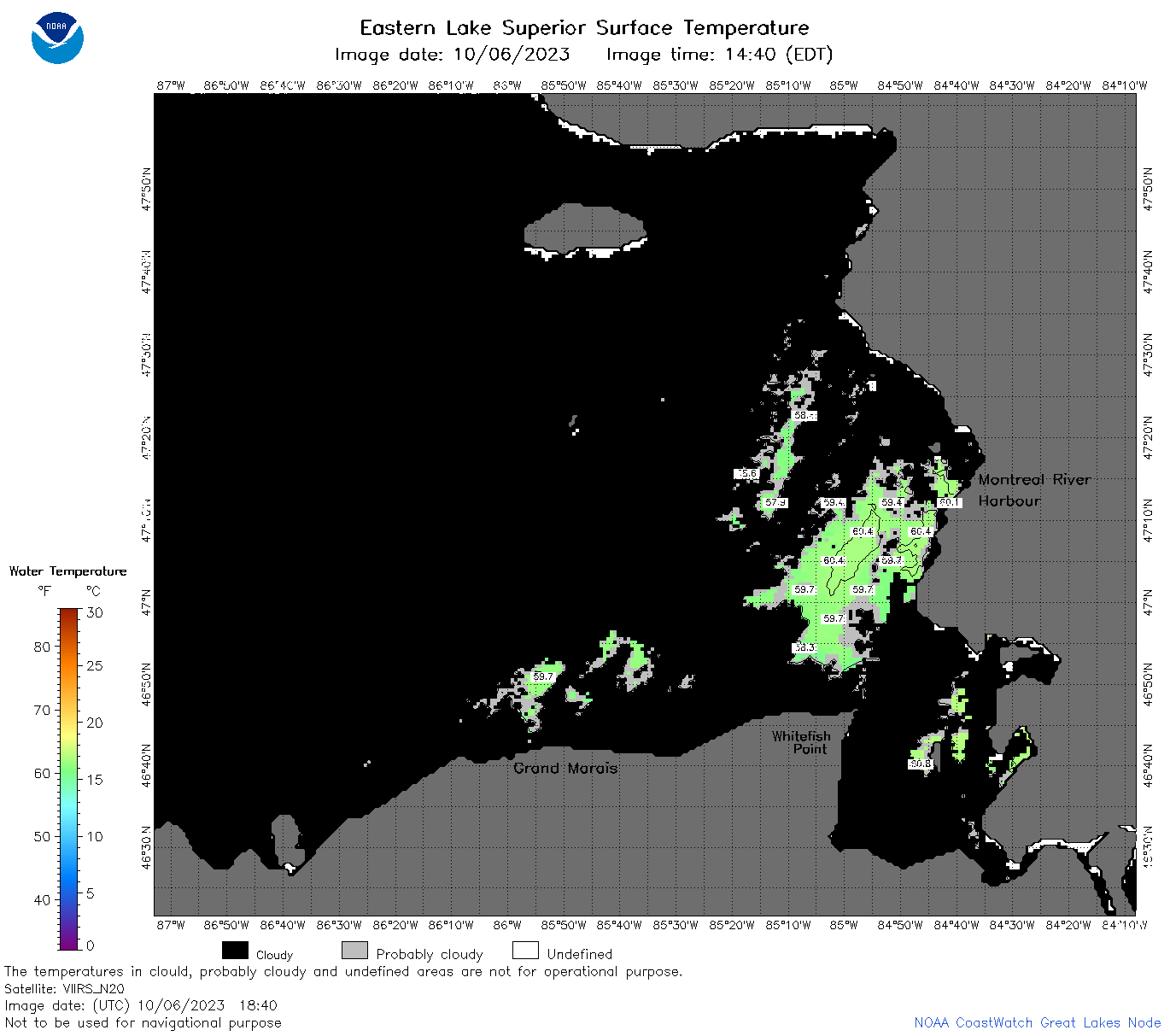Click the Water Temperature legend heading
1170x1036 pixels.
click(67, 571)
